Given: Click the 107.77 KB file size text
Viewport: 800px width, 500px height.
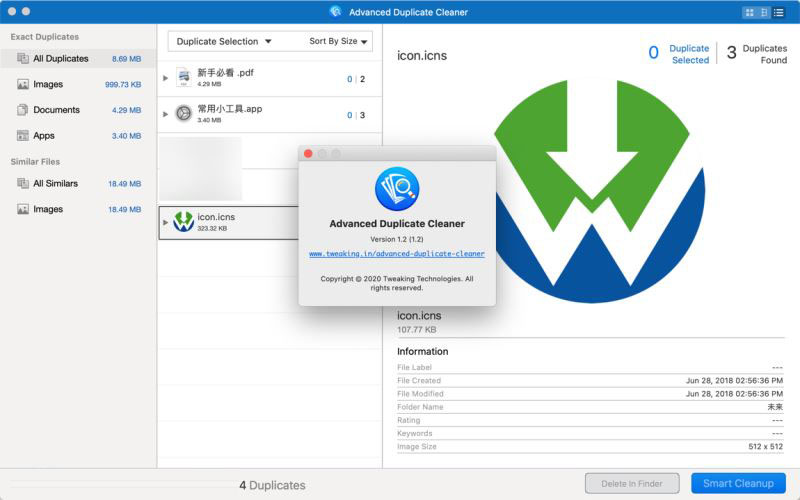Looking at the screenshot, I should [417, 330].
